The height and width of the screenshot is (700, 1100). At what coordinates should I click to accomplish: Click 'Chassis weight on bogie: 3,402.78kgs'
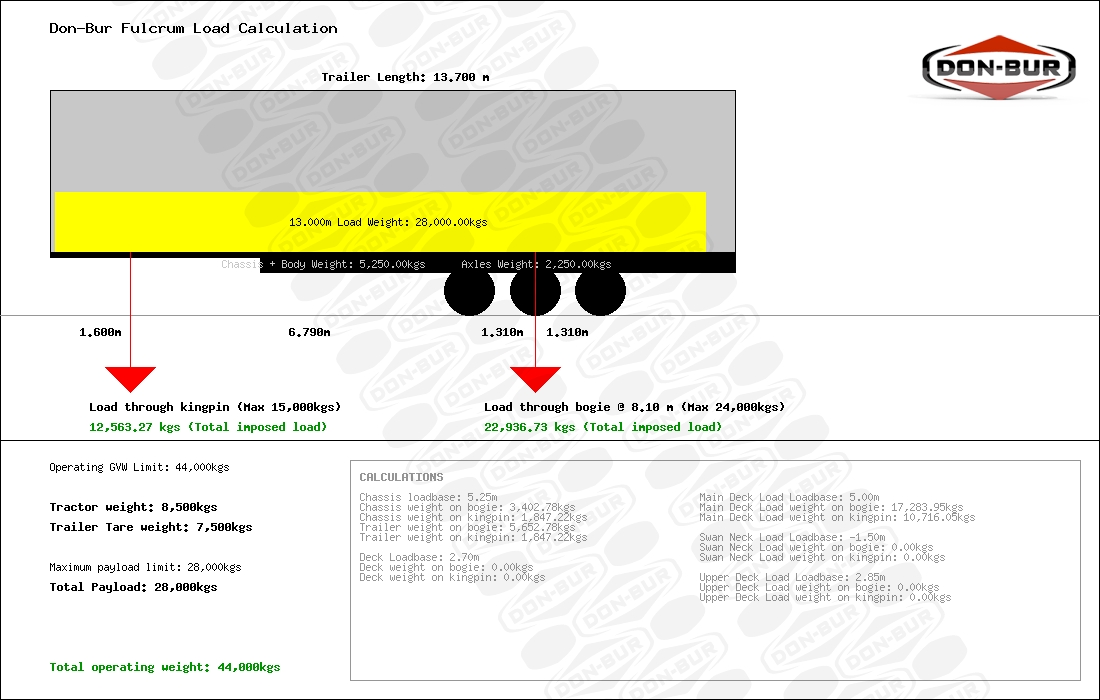[x=467, y=507]
